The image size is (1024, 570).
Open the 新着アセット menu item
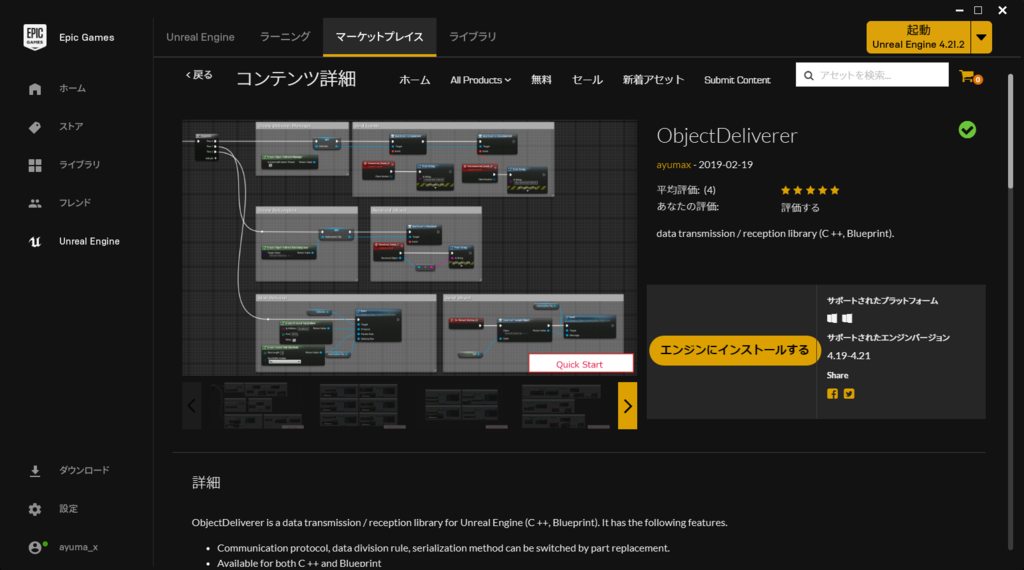coord(653,80)
